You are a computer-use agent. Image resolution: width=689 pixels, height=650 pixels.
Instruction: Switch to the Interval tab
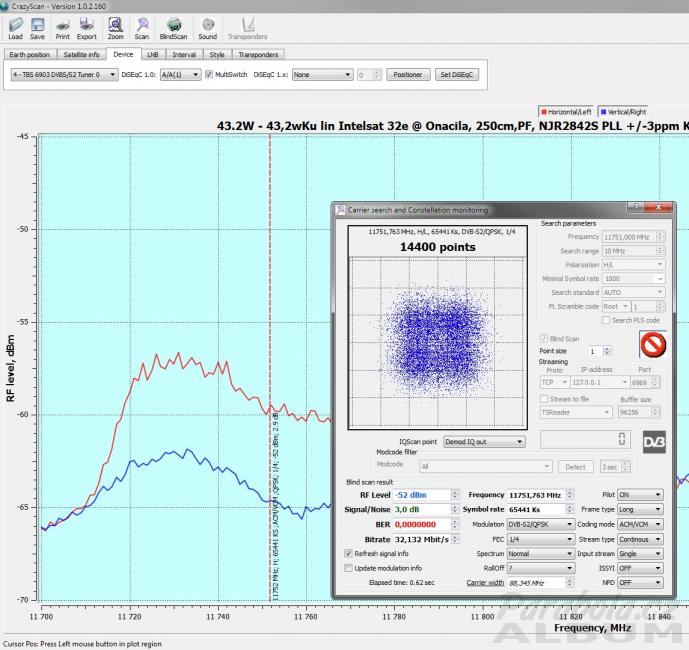(x=184, y=54)
